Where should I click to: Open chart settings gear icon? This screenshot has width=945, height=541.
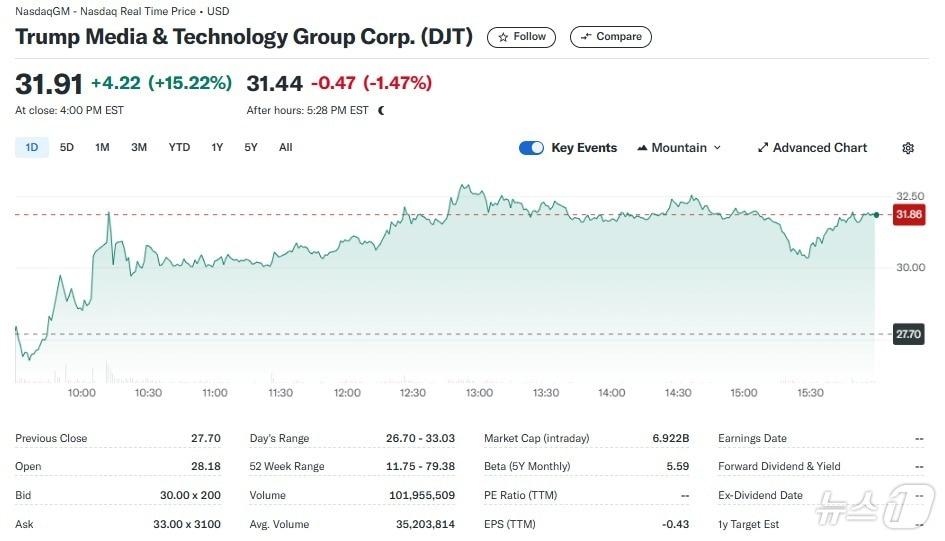[908, 148]
